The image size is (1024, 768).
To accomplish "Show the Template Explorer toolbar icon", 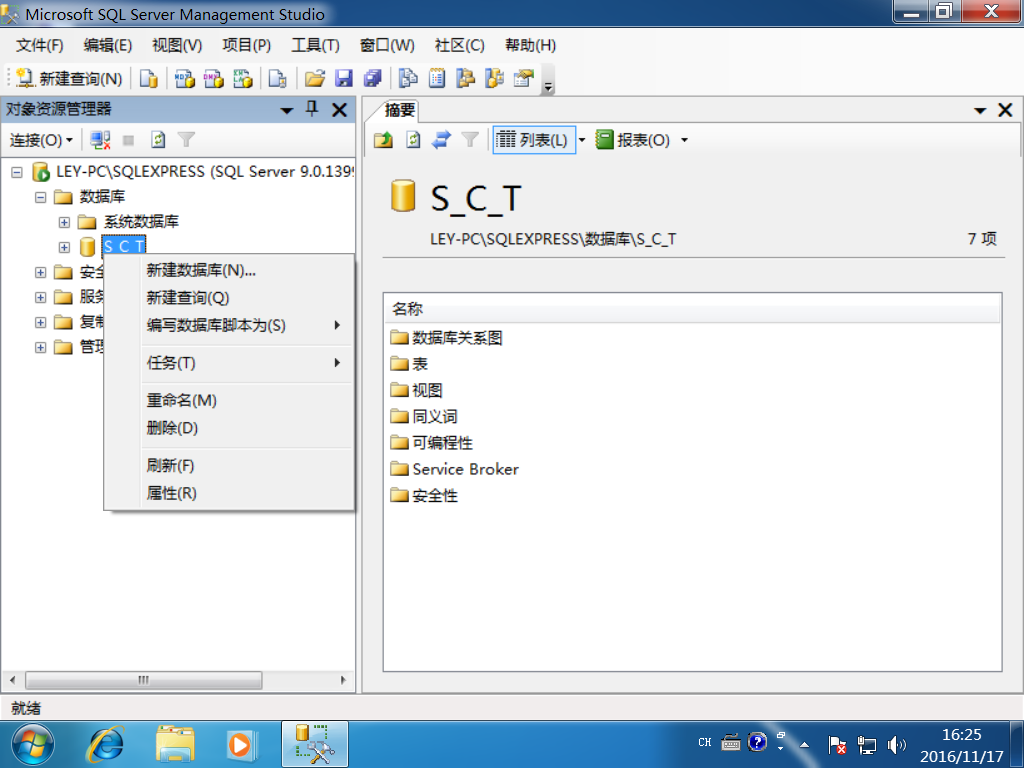I will click(494, 79).
